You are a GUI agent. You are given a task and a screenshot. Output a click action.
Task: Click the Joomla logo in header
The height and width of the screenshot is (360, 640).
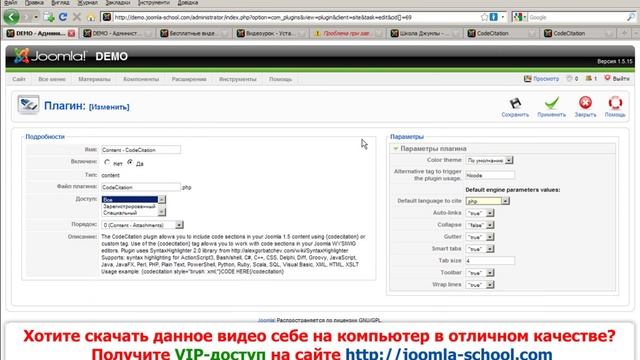click(50, 56)
